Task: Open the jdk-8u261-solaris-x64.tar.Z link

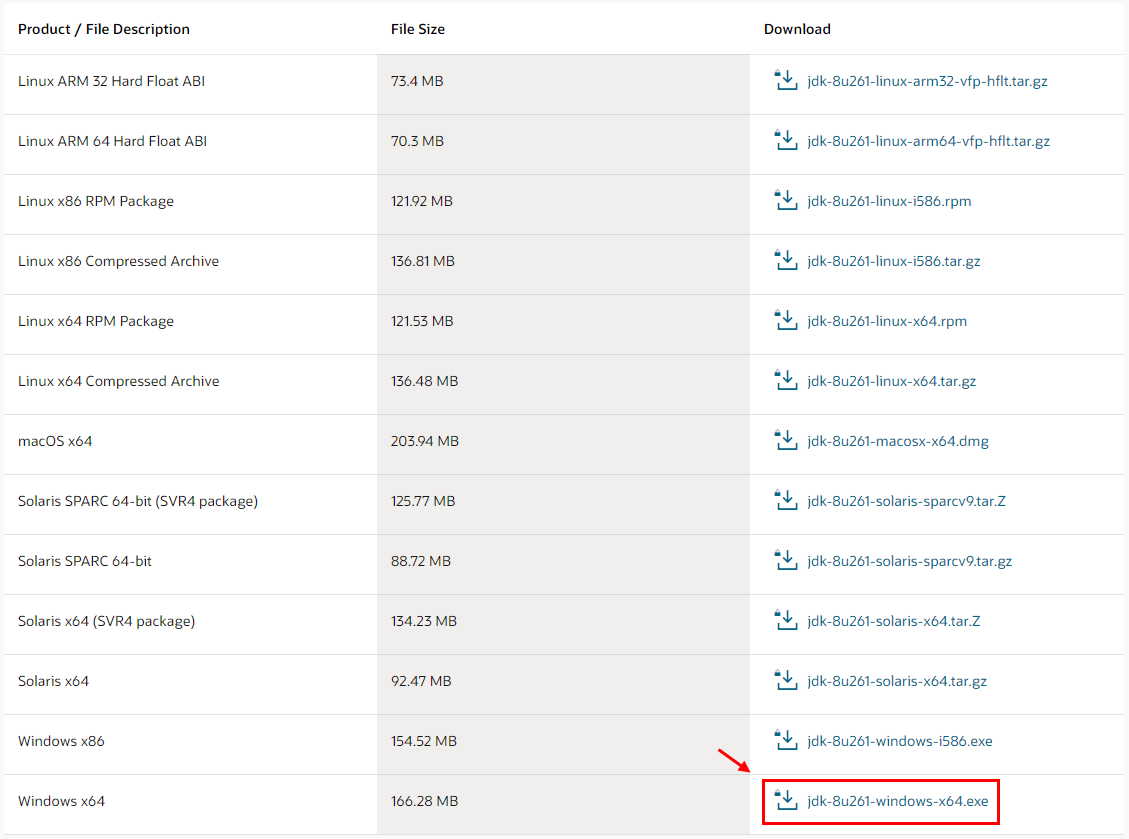Action: point(894,621)
